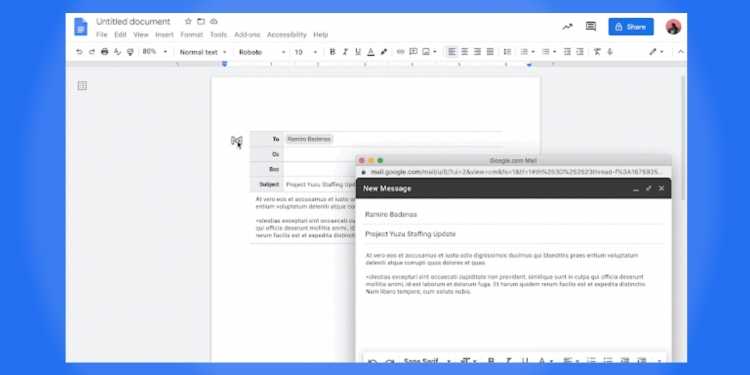Set alignment to Right align

click(x=477, y=52)
